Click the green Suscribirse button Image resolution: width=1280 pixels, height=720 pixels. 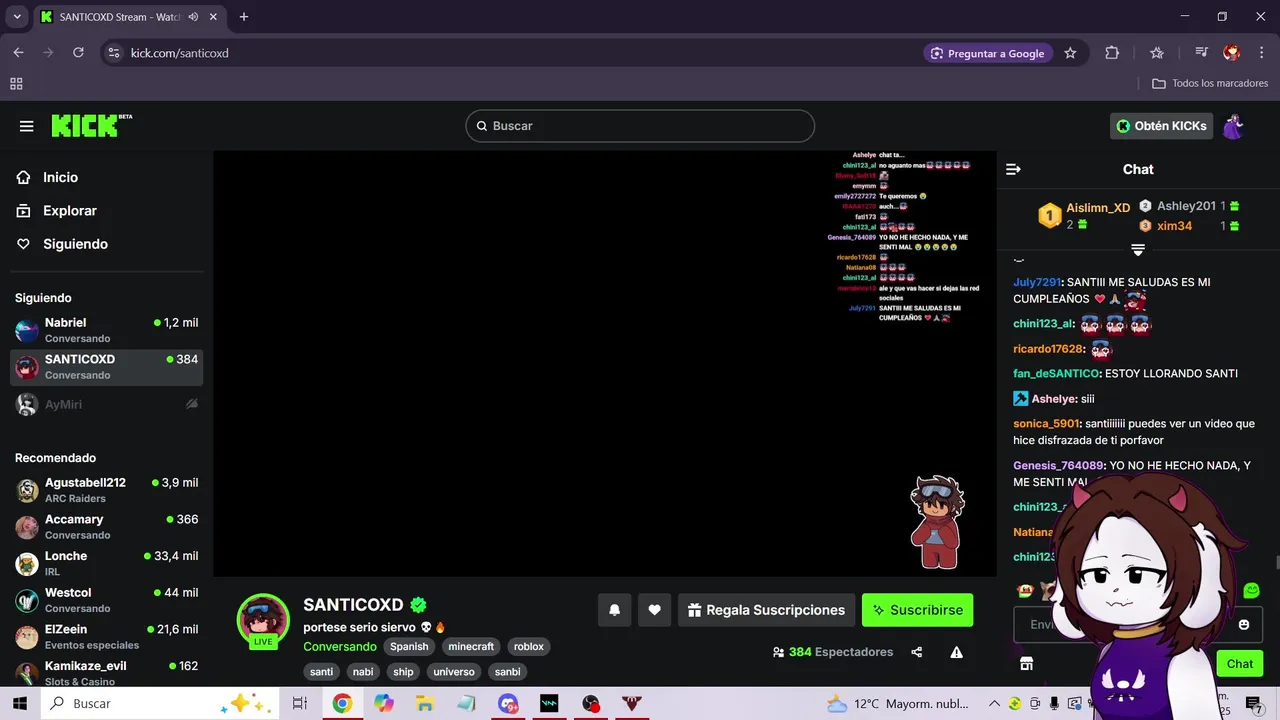tap(917, 610)
